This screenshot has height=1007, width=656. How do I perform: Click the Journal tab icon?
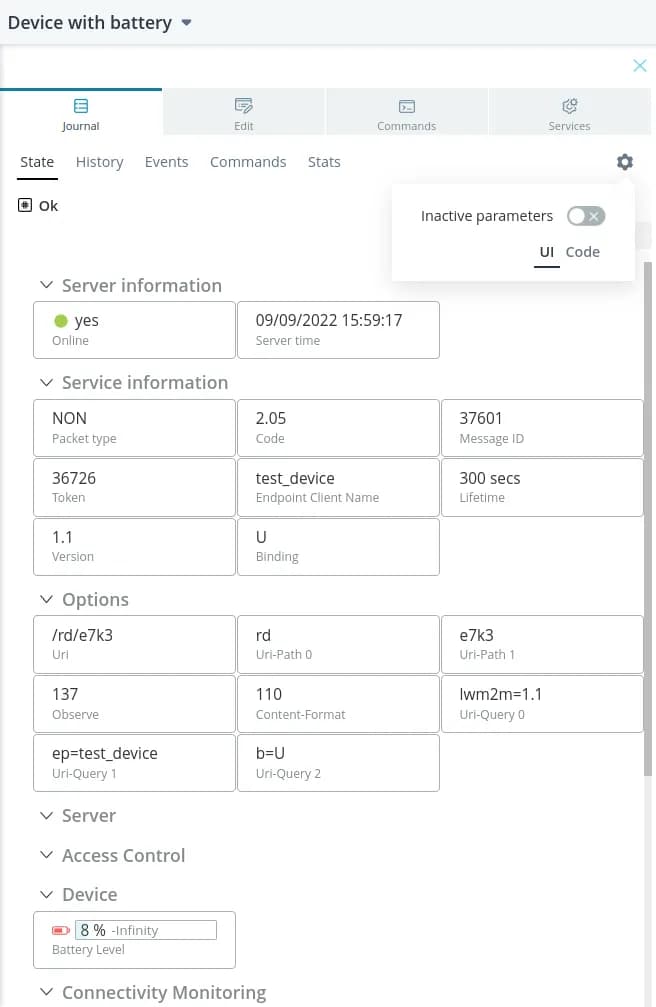[x=81, y=106]
